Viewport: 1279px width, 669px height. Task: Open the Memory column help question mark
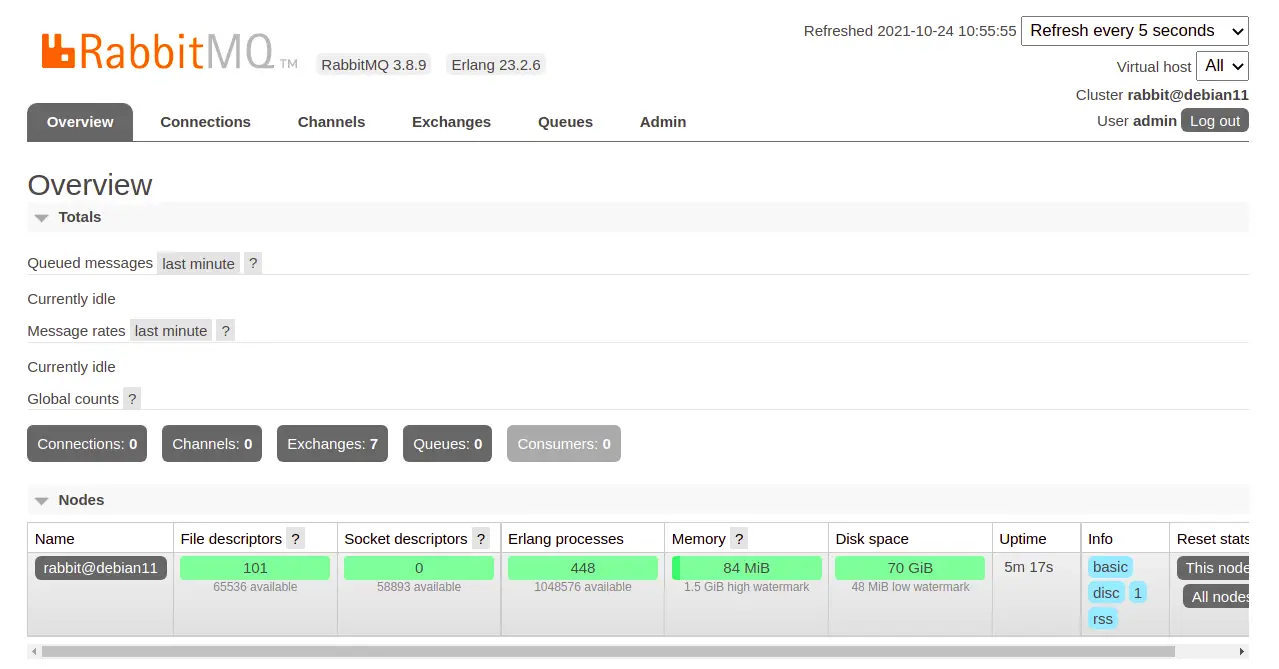click(x=739, y=538)
